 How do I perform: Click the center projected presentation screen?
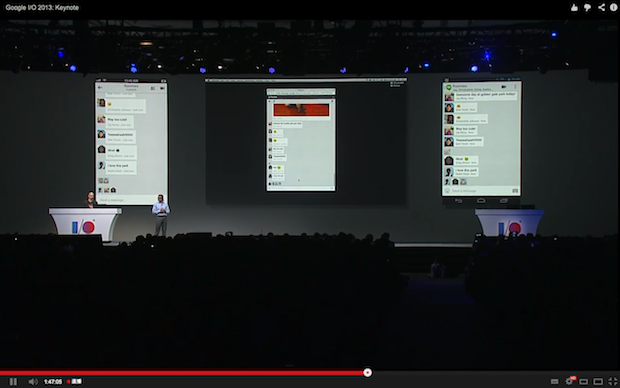point(306,141)
